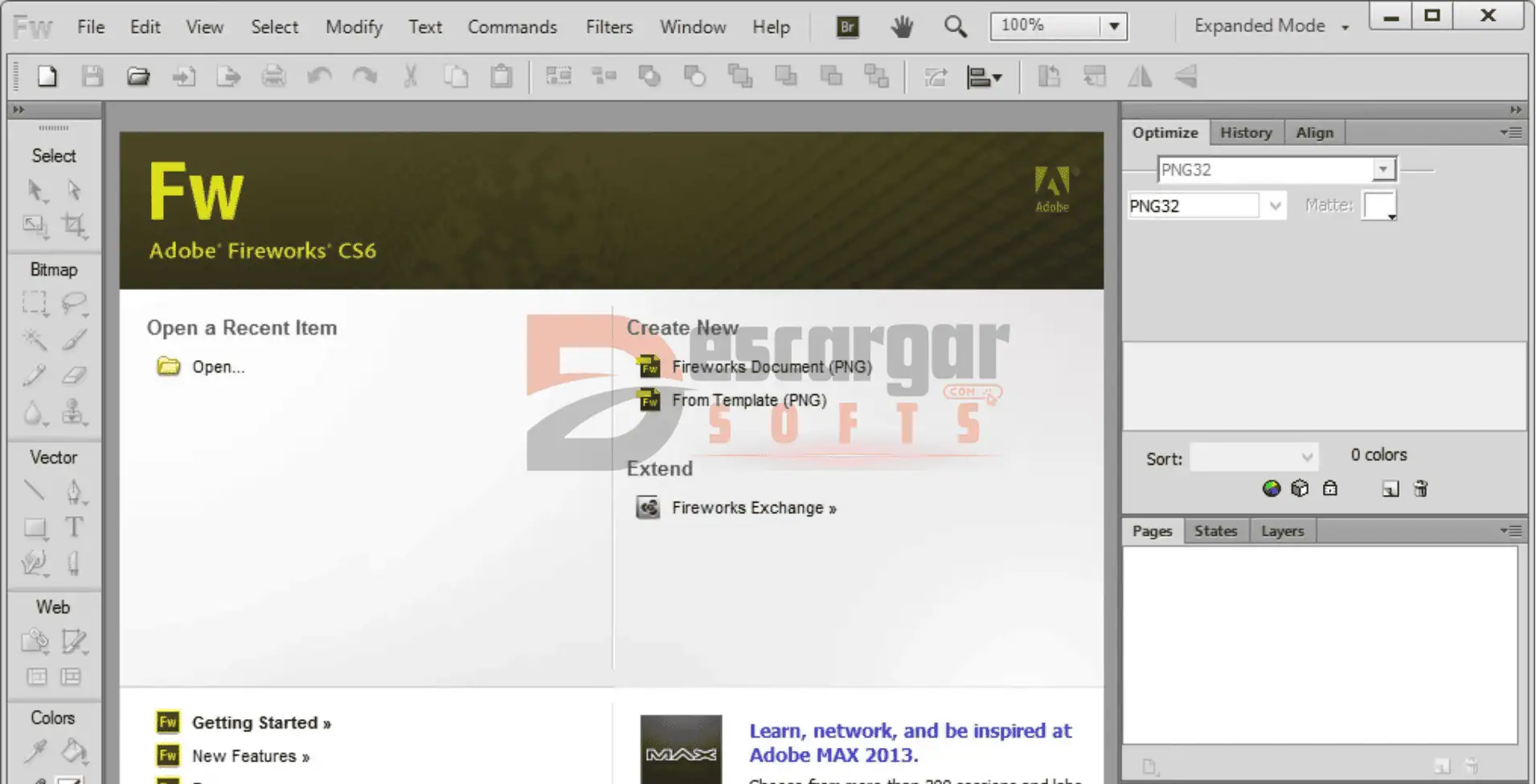Select the Freeform tool
This screenshot has width=1536, height=784.
[x=35, y=563]
